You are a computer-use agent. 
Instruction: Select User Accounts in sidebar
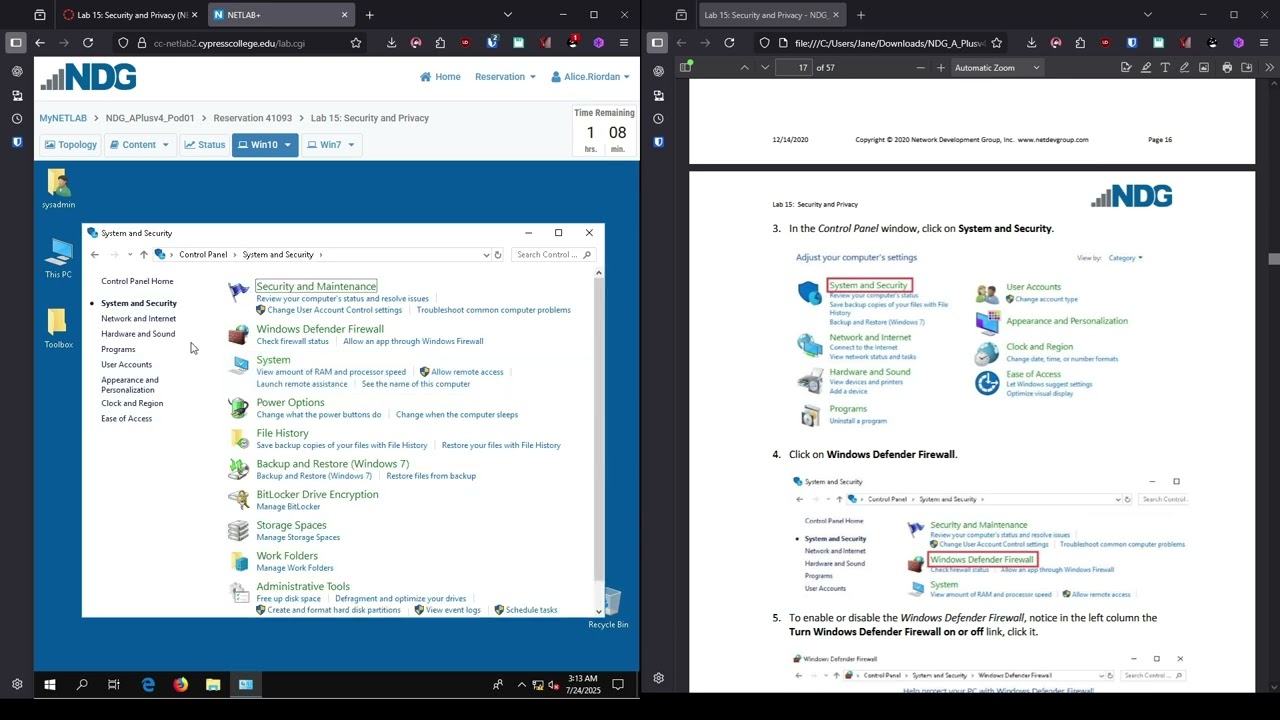pyautogui.click(x=126, y=365)
